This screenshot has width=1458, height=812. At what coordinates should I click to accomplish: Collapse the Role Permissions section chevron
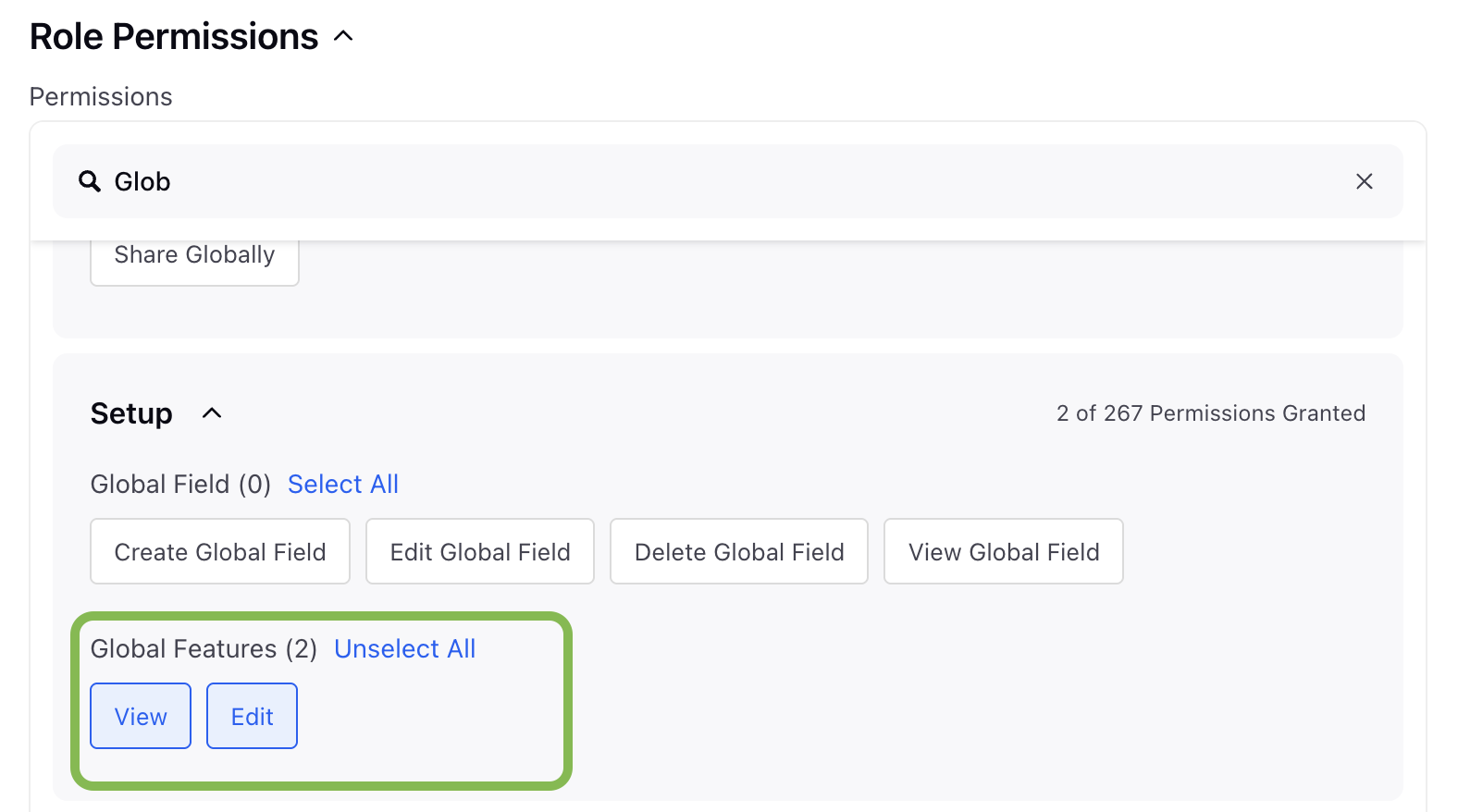coord(343,36)
